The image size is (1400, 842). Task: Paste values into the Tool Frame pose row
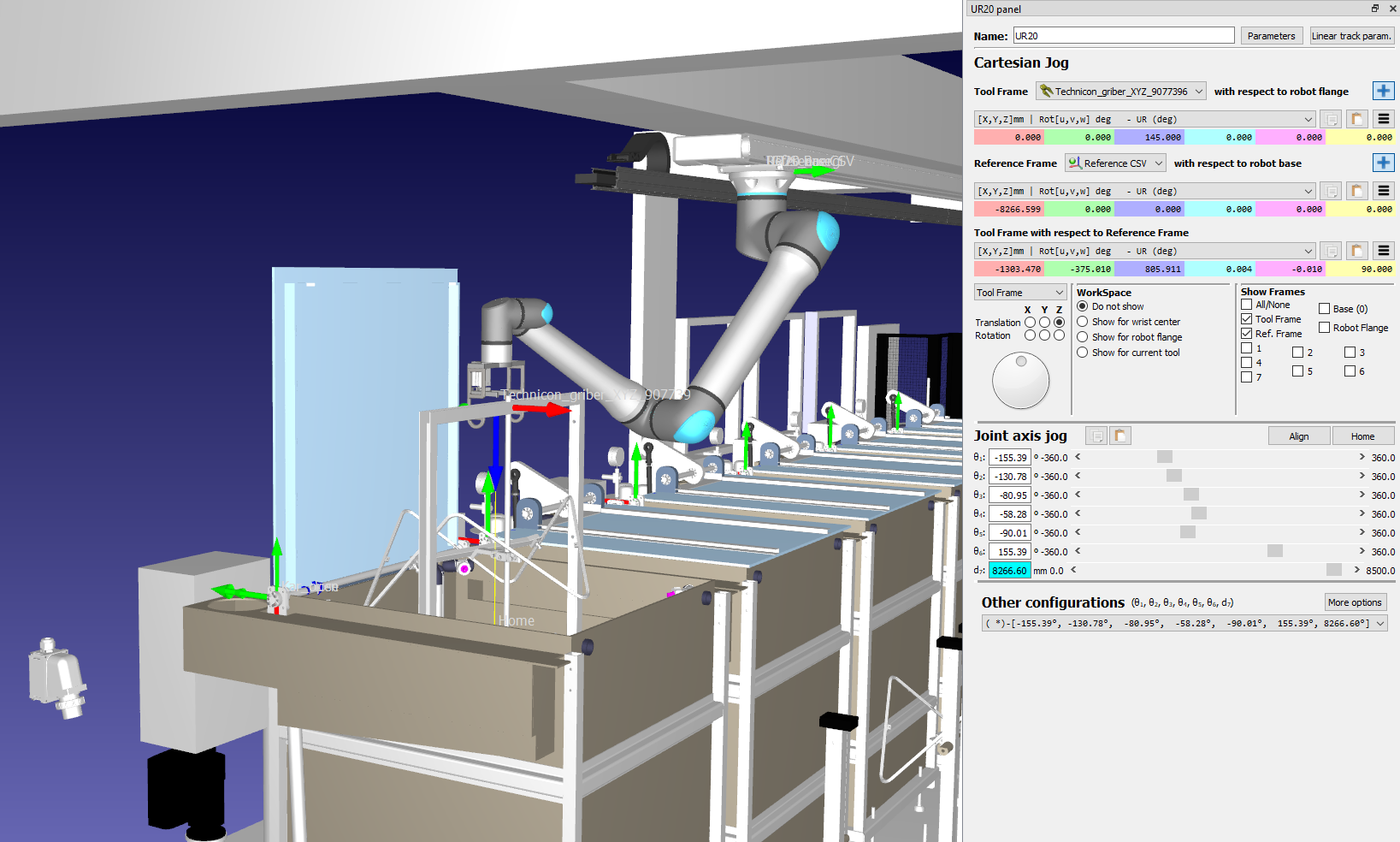[1356, 120]
